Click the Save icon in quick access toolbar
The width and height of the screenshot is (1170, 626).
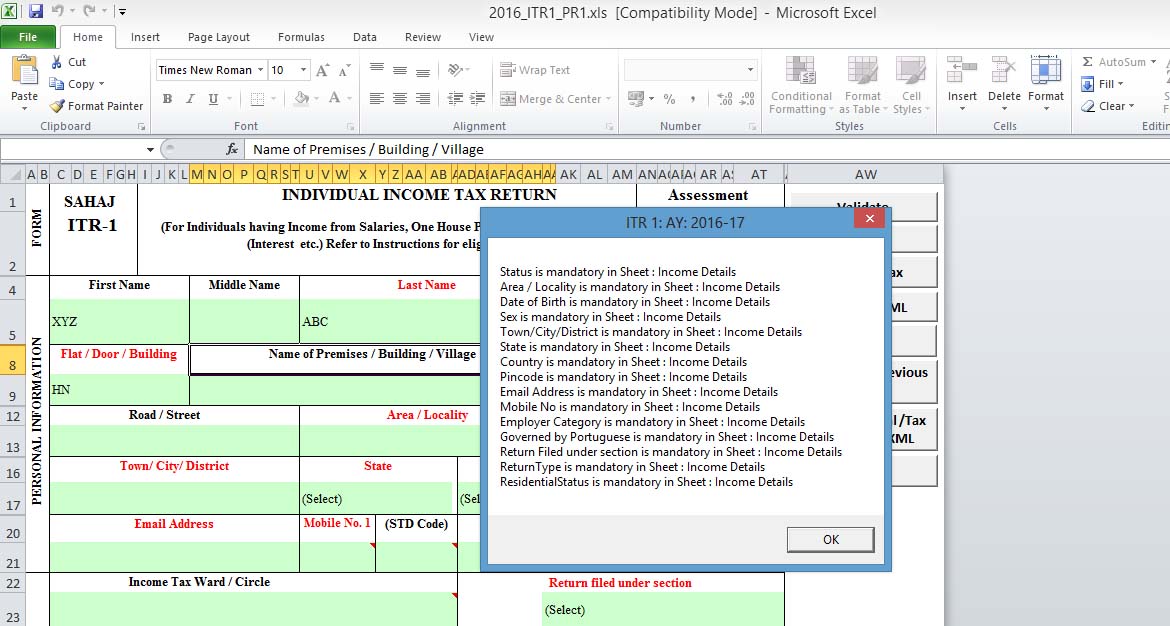(x=36, y=11)
